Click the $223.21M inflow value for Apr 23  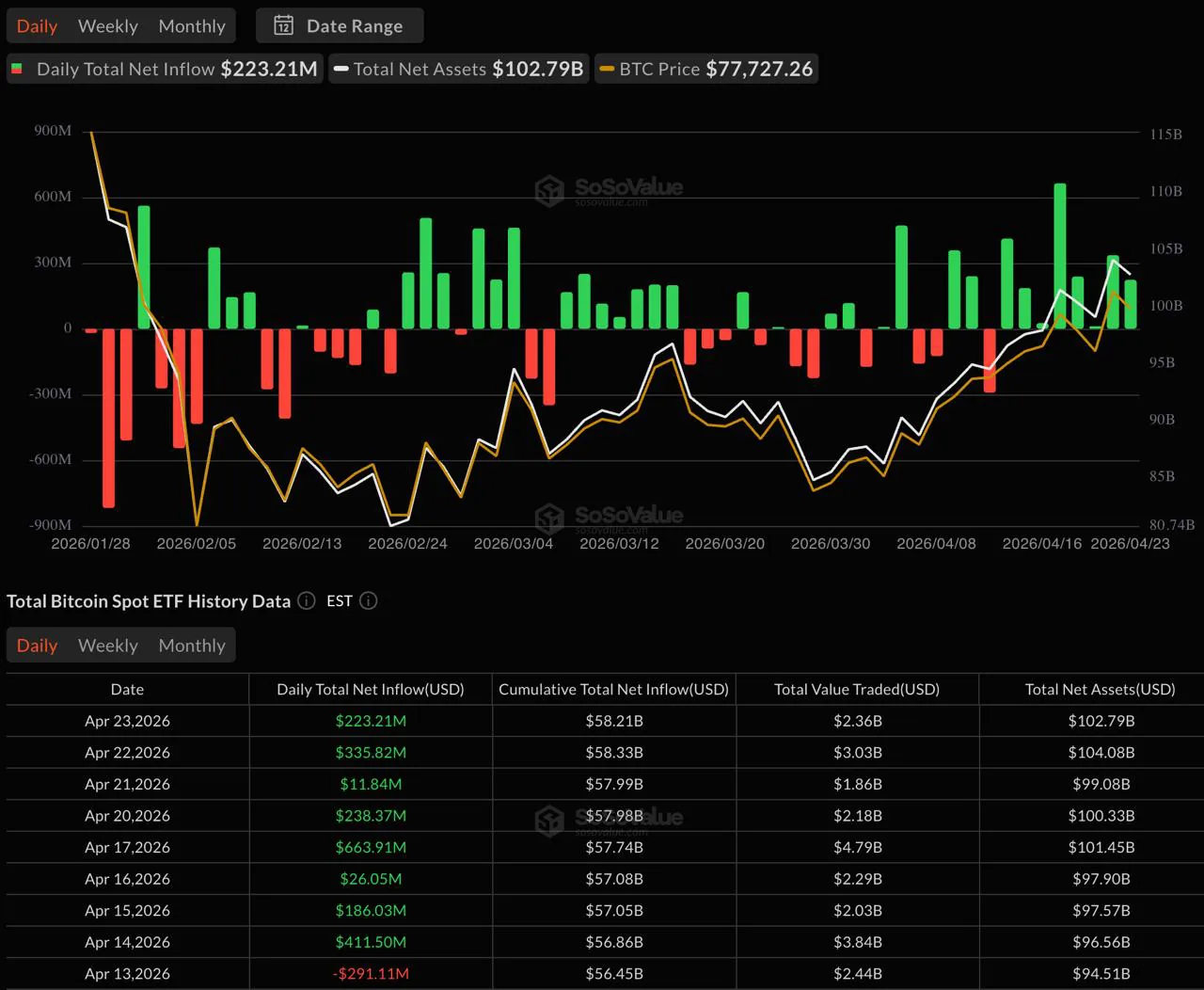[371, 721]
